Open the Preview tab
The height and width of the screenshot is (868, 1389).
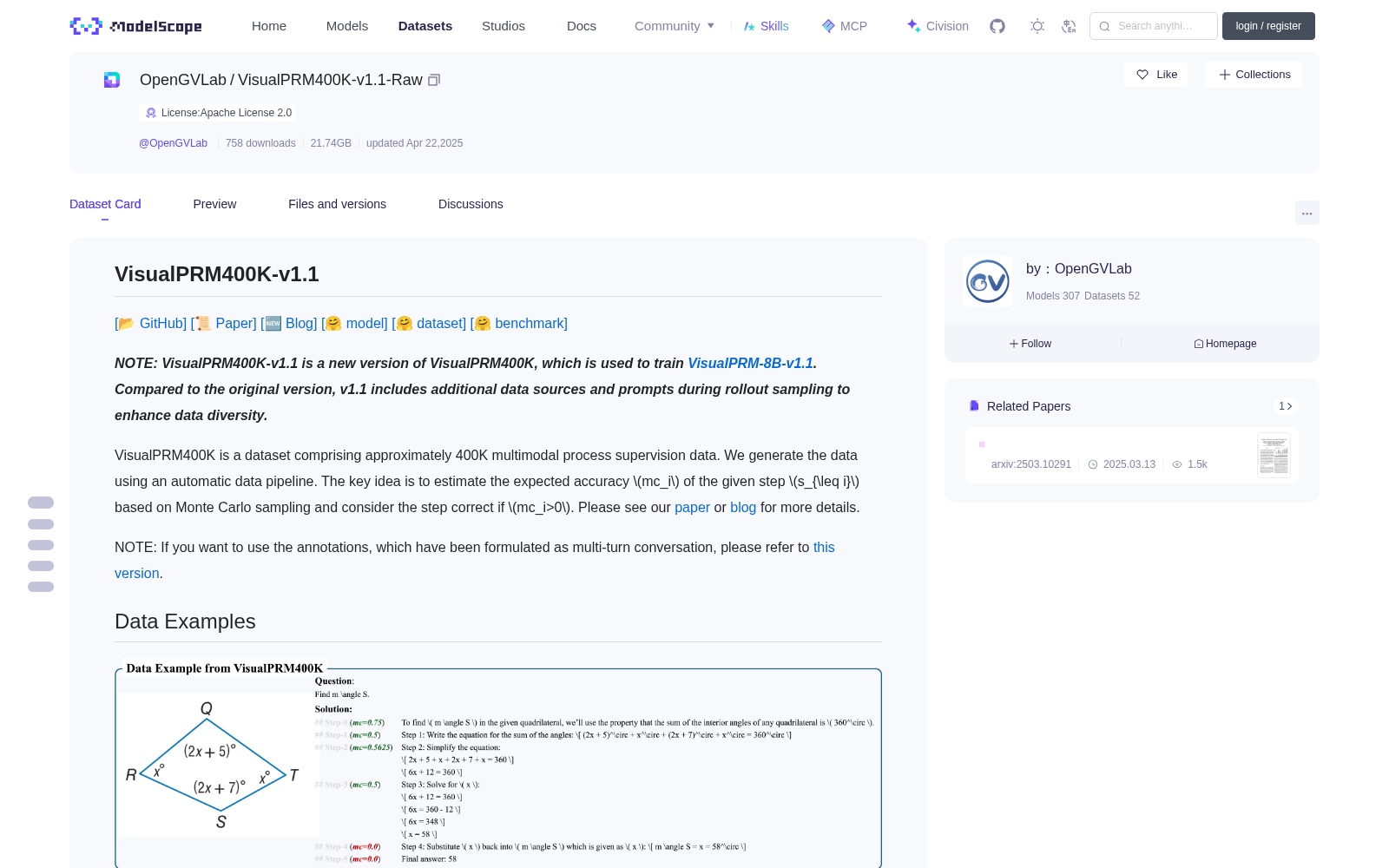[214, 204]
